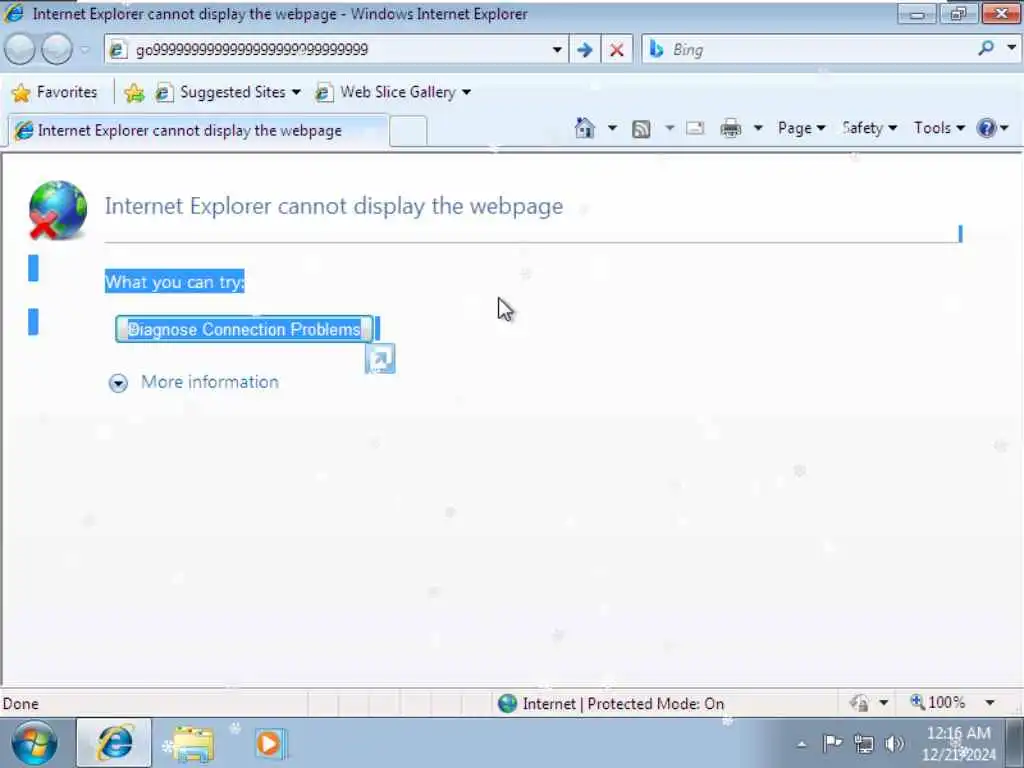
Task: Click the Show desktop button
Action: [x=1016, y=743]
